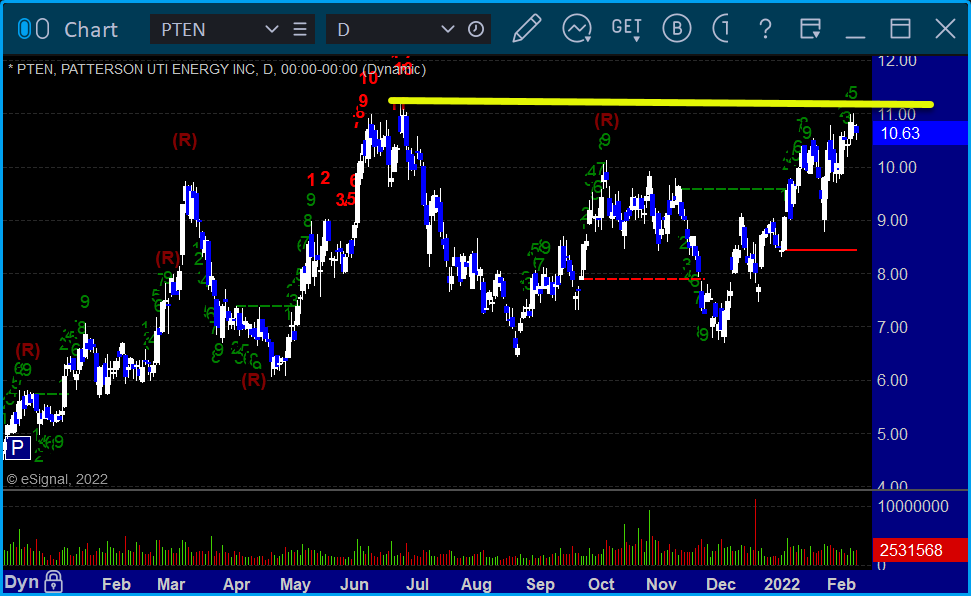Click the 5.00 price axis label
The height and width of the screenshot is (596, 971).
click(892, 434)
